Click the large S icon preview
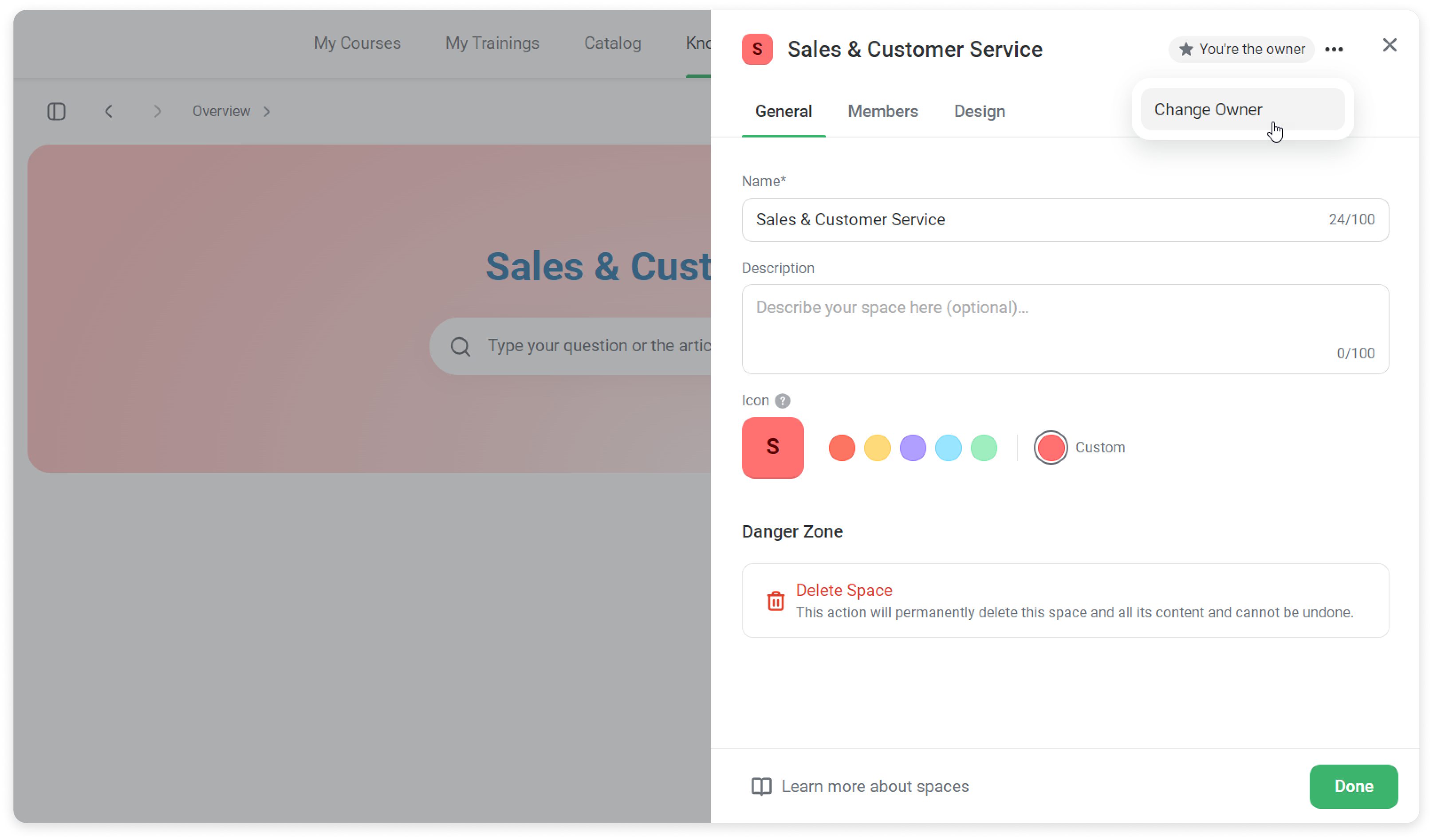The height and width of the screenshot is (840, 1433). click(772, 448)
